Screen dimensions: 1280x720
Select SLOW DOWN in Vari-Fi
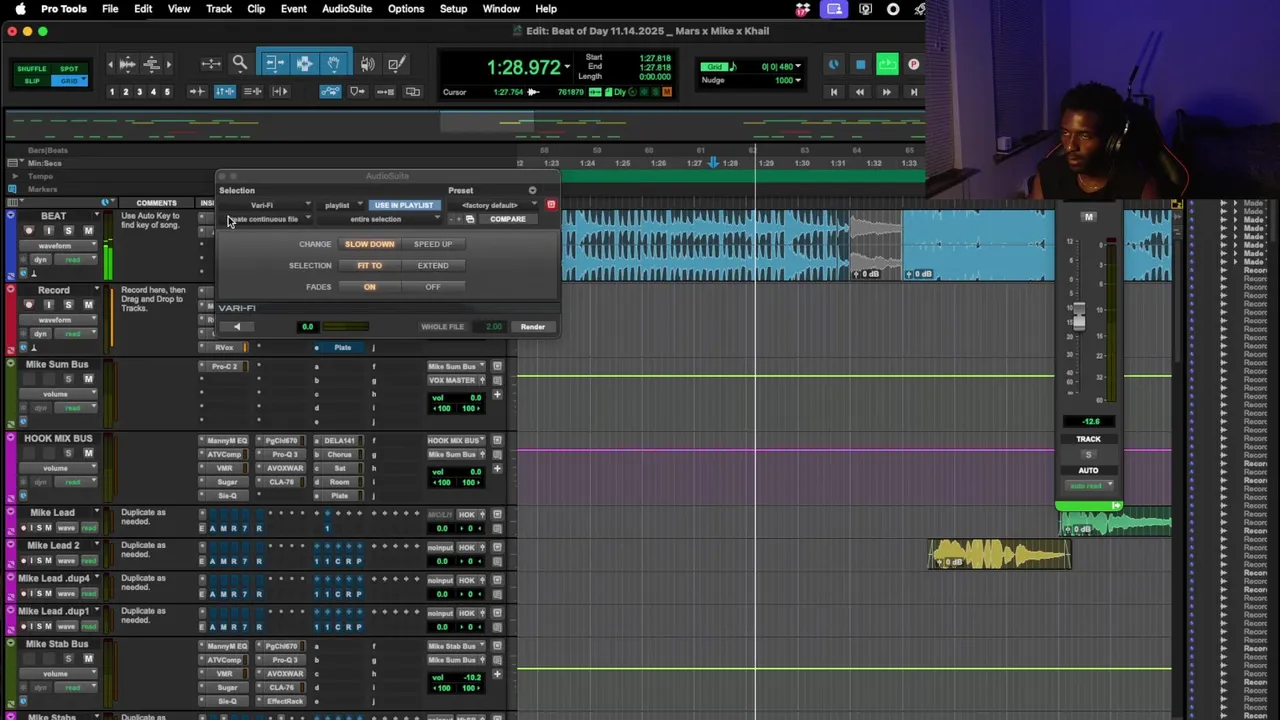[370, 244]
